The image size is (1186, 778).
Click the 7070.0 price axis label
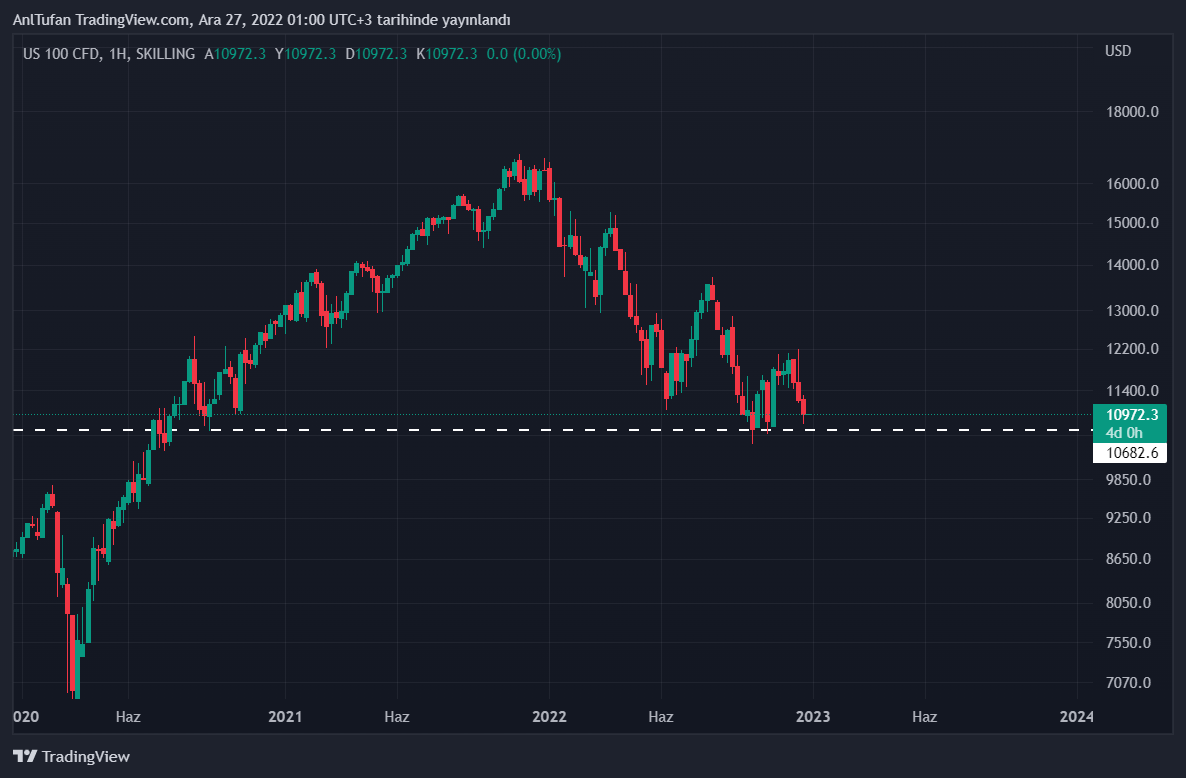tap(1131, 683)
